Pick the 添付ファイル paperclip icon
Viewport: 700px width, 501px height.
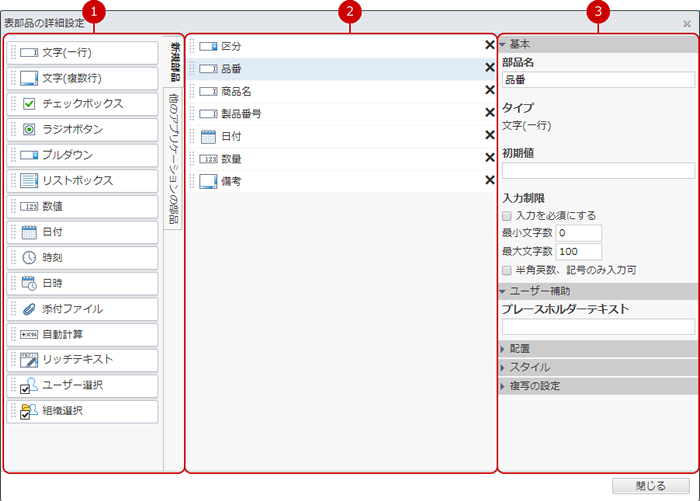[29, 309]
